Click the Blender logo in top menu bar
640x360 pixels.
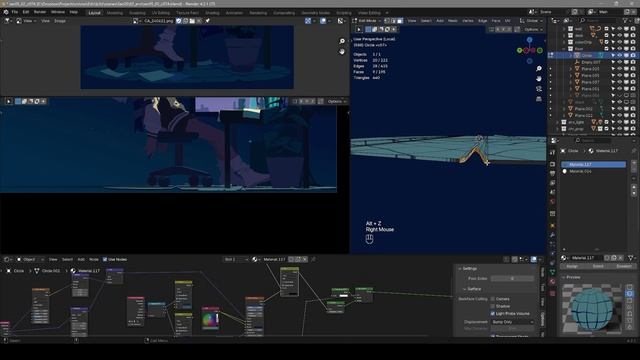point(6,12)
